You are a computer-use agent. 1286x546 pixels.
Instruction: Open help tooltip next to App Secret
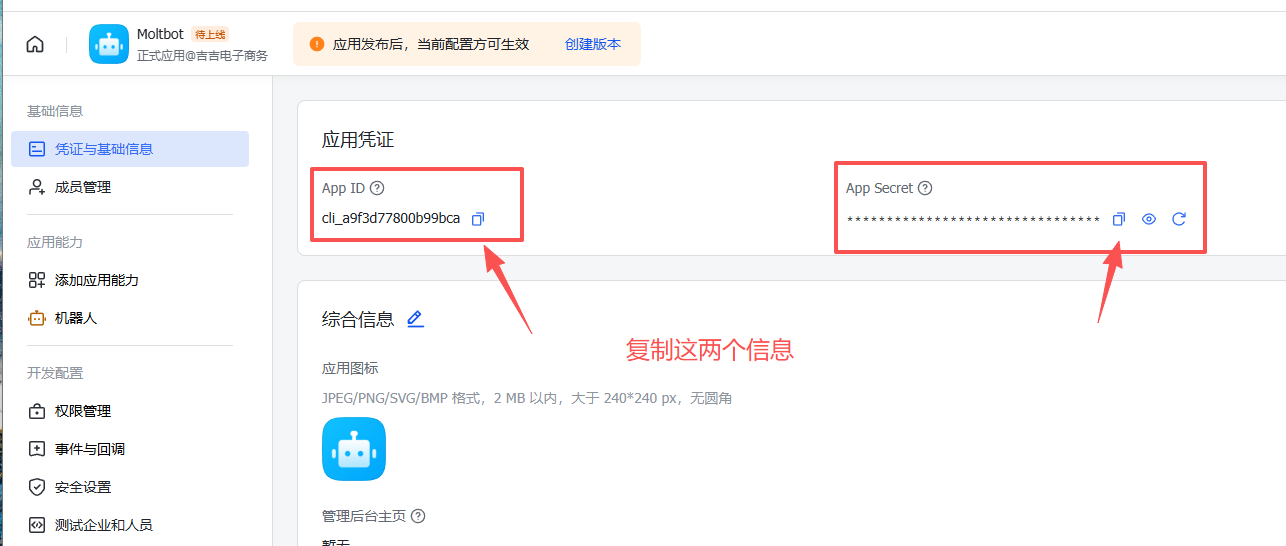(925, 188)
